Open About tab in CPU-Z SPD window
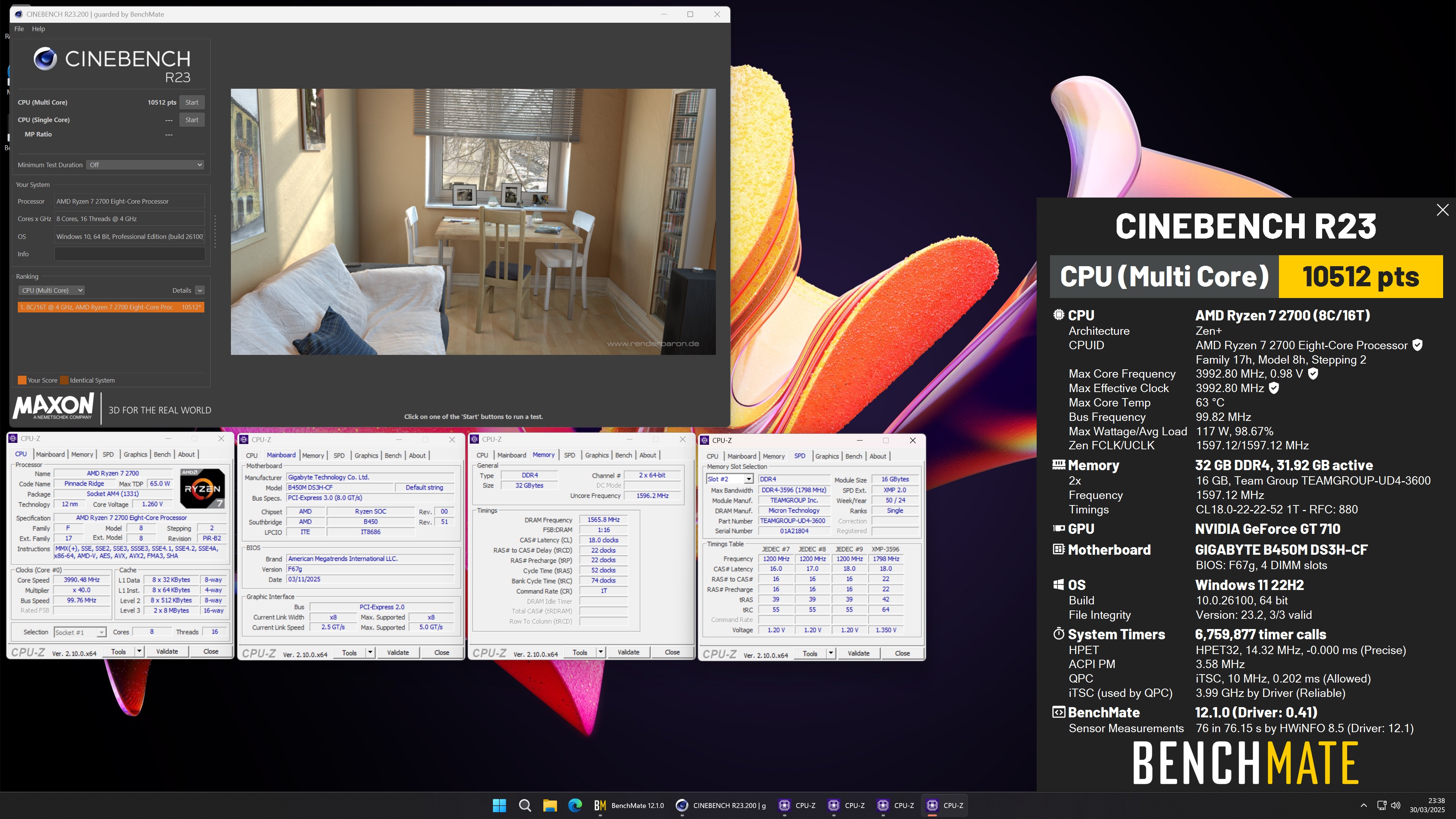Image resolution: width=1456 pixels, height=819 pixels. (x=878, y=457)
